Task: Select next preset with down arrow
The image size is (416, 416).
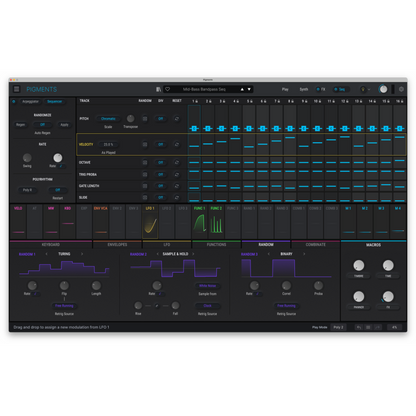Action: [x=249, y=89]
